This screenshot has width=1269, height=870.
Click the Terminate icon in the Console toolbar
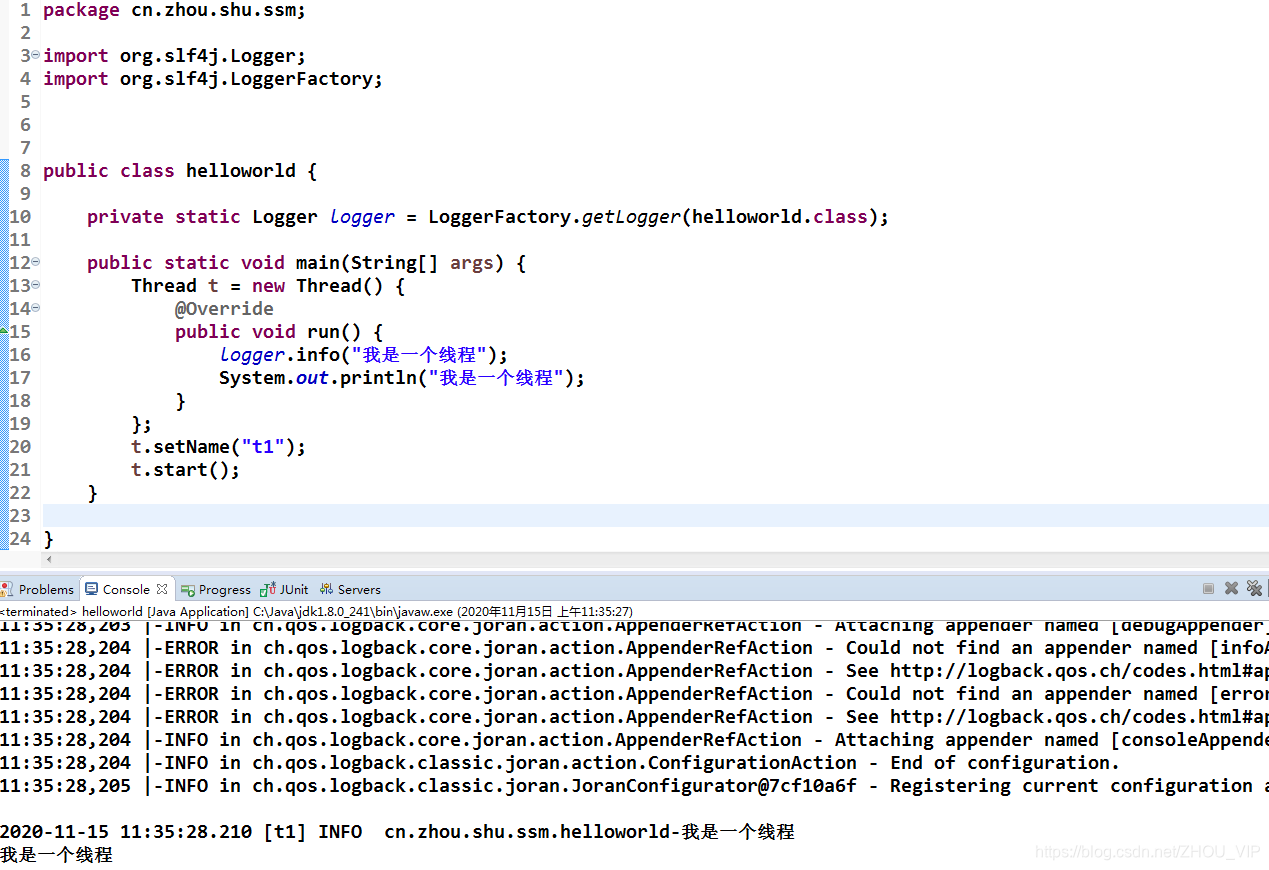[1208, 589]
